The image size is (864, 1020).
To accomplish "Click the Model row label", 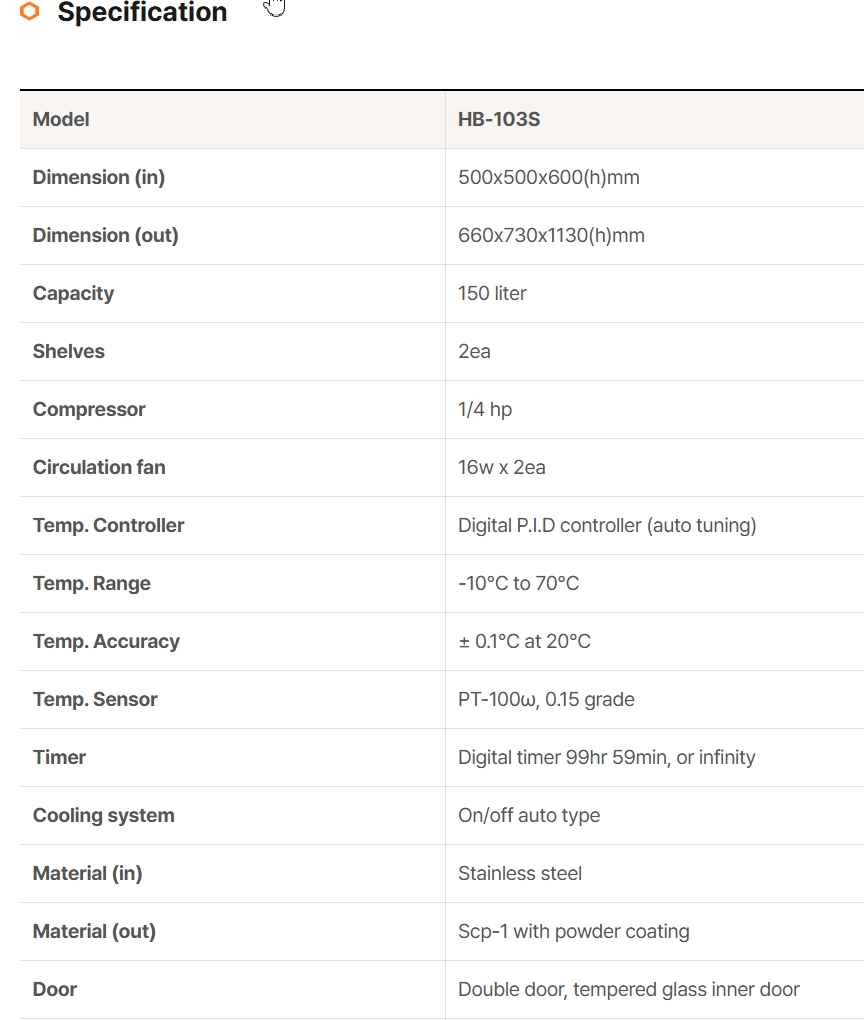I will click(61, 119).
